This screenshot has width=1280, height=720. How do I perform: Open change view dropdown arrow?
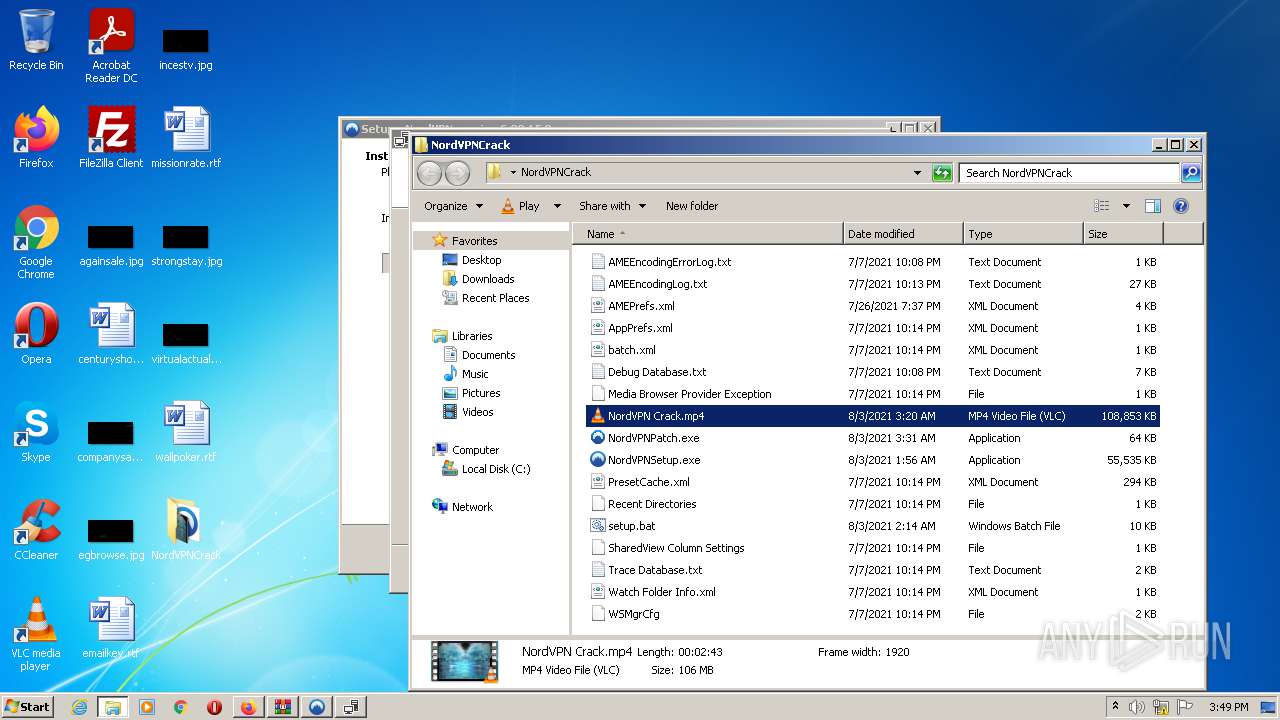1126,206
